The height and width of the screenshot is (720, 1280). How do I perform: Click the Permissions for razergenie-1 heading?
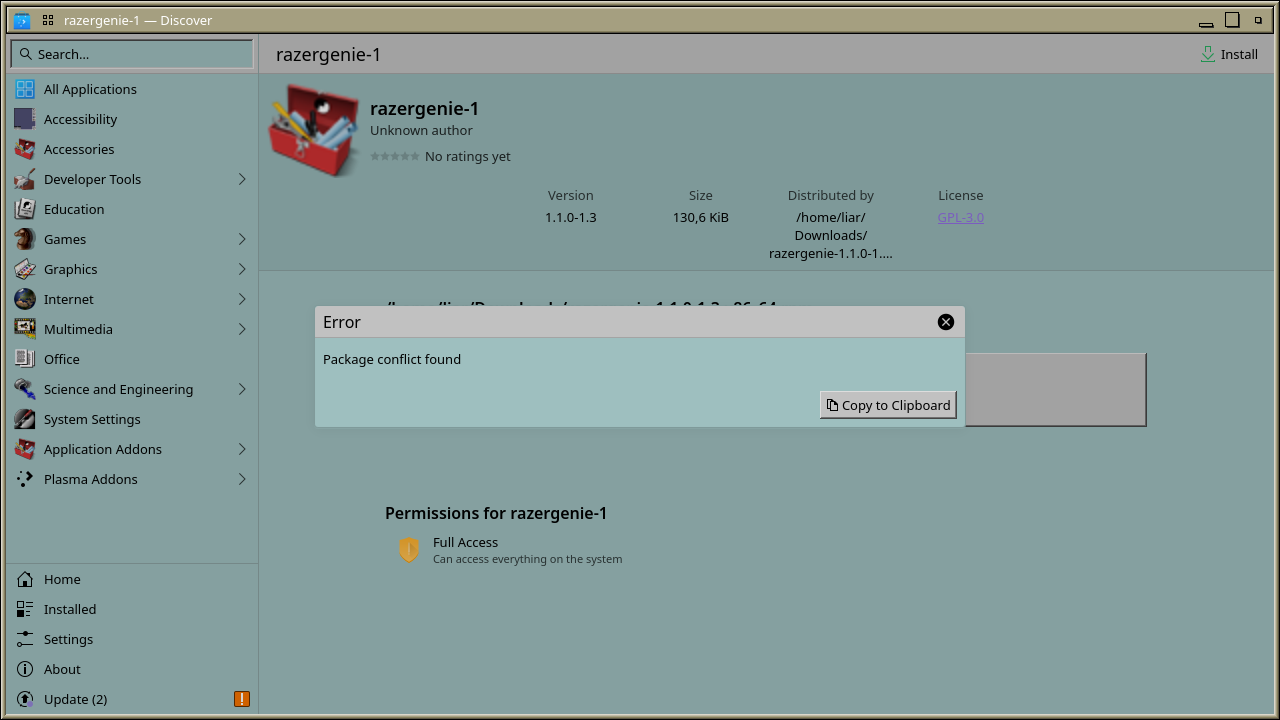(496, 513)
